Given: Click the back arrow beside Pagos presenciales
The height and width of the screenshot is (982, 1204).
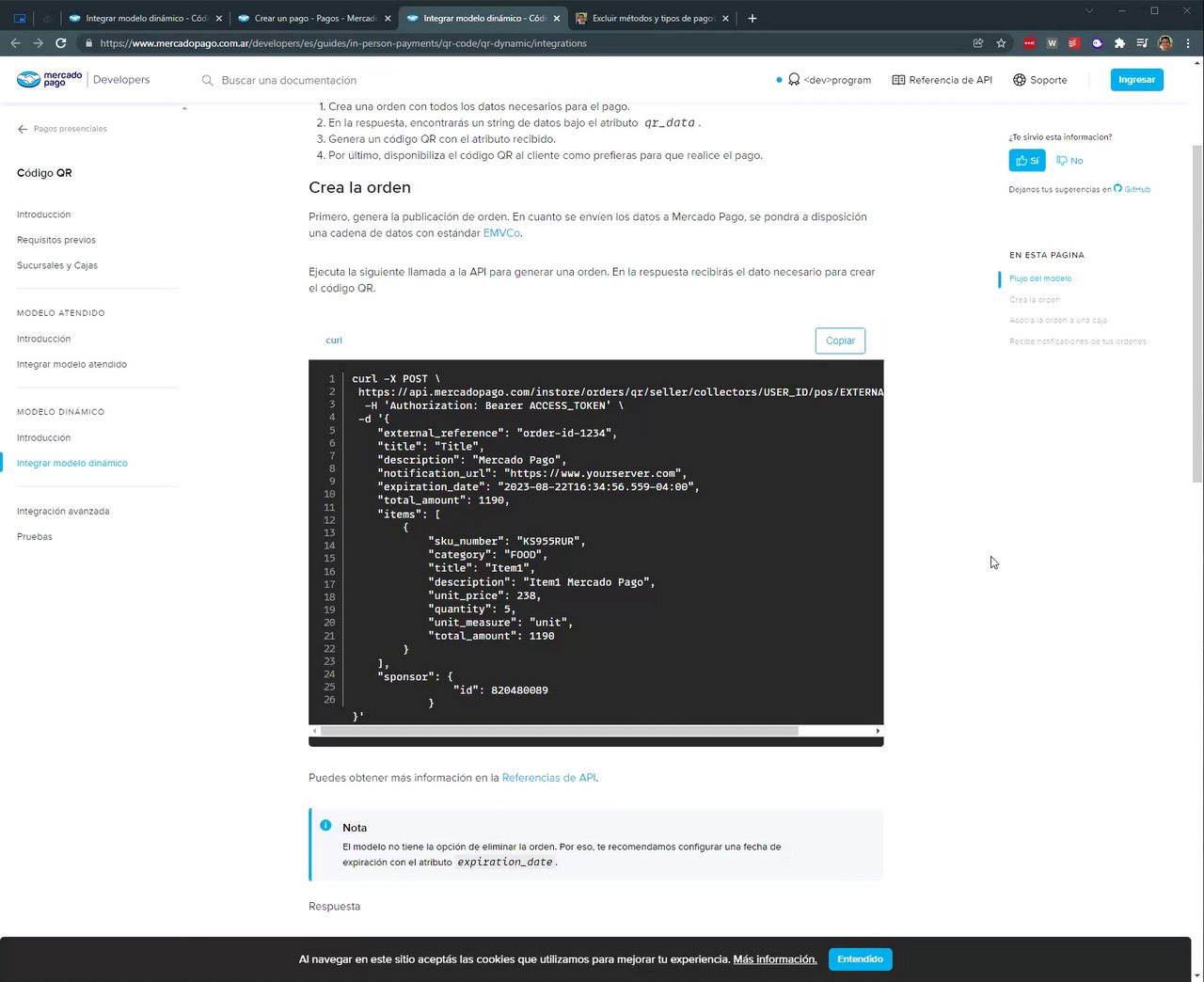Looking at the screenshot, I should [23, 129].
